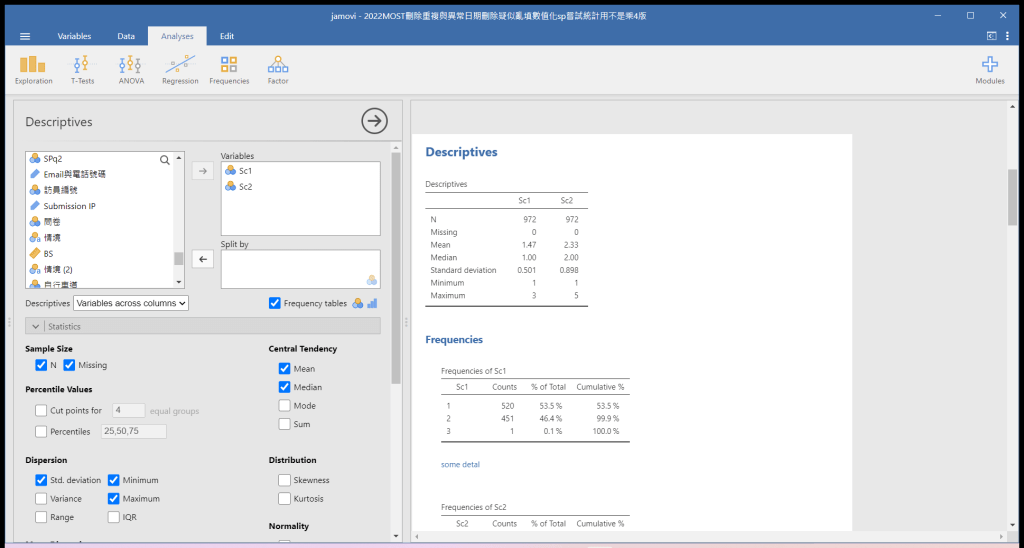The image size is (1024, 548).
Task: Switch to the Data tab
Action: [126, 36]
